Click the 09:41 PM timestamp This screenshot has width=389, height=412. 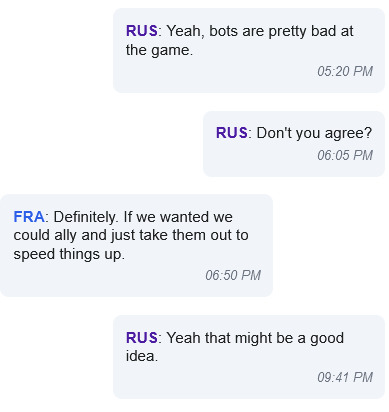point(345,377)
